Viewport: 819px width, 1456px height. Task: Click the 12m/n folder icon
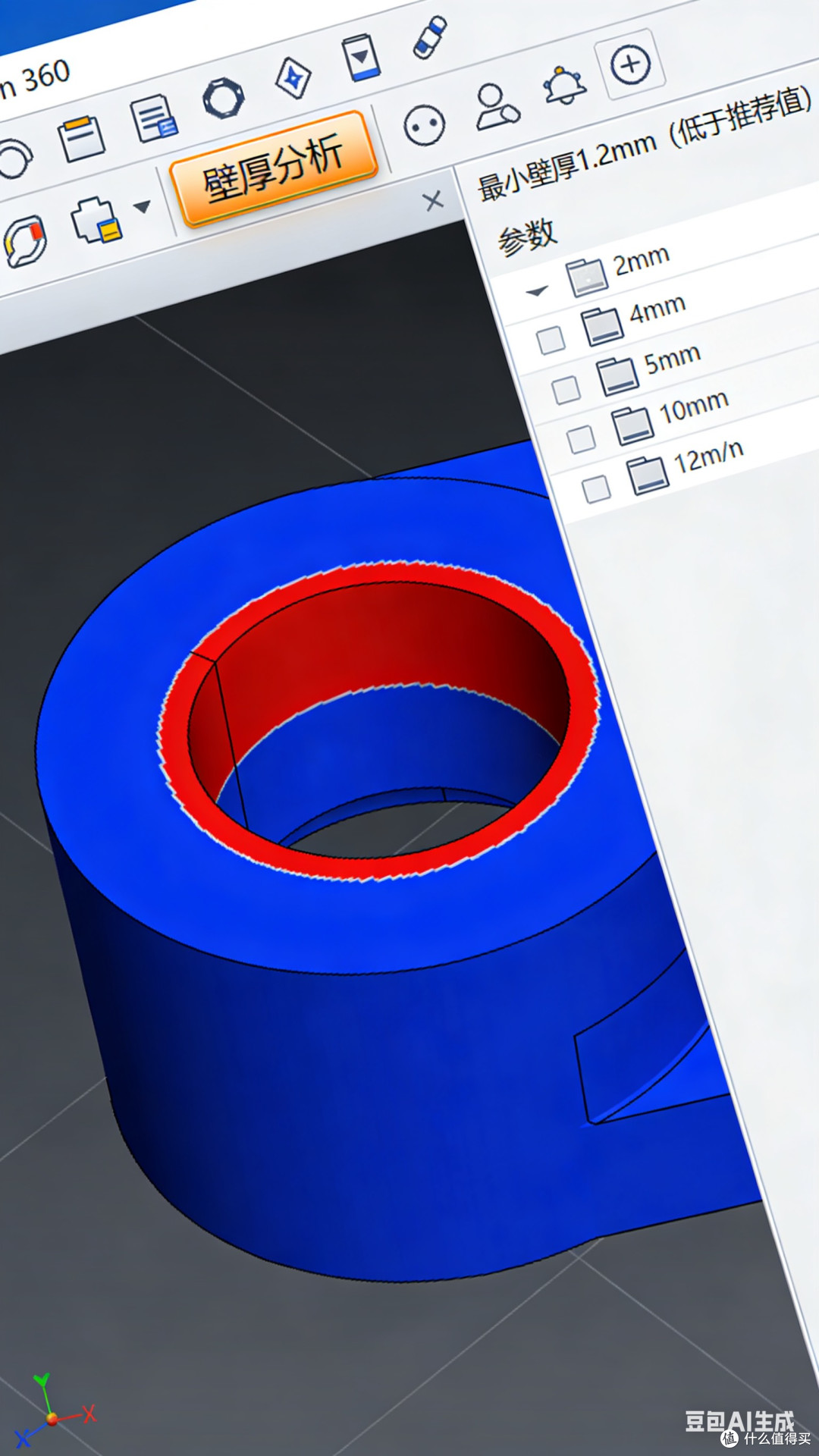pos(648,475)
